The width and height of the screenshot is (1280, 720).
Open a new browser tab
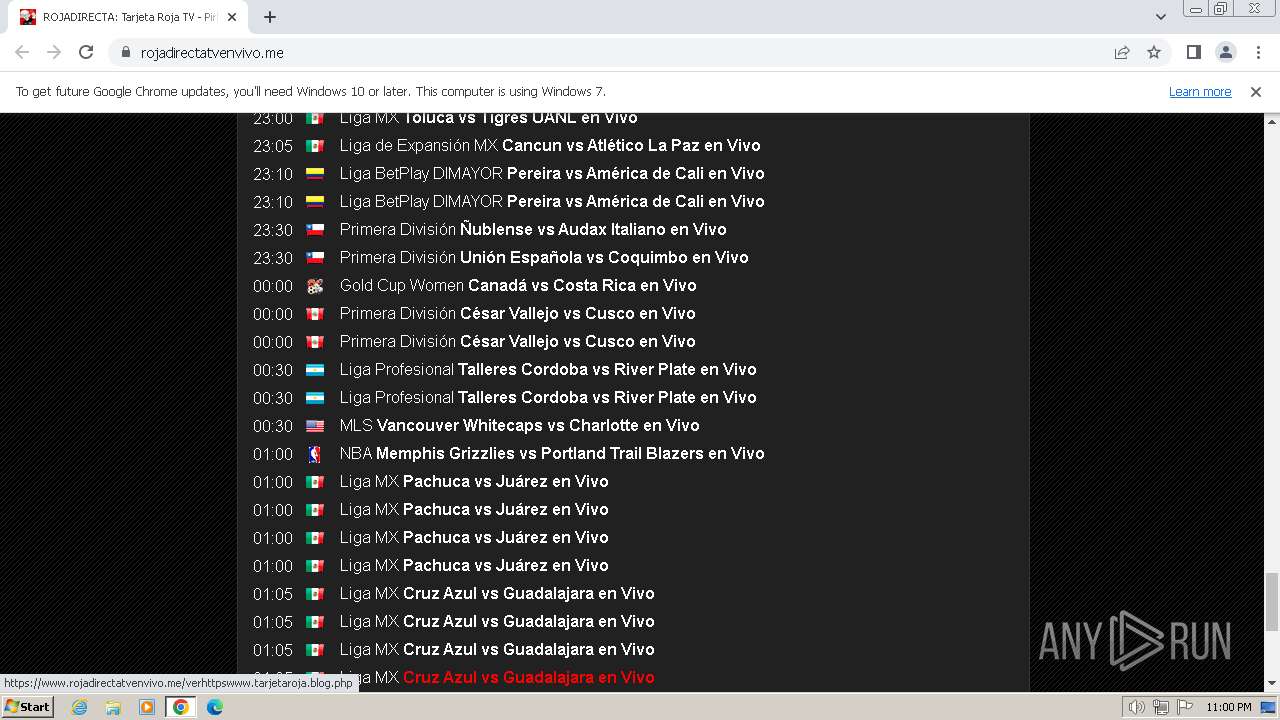(x=270, y=17)
